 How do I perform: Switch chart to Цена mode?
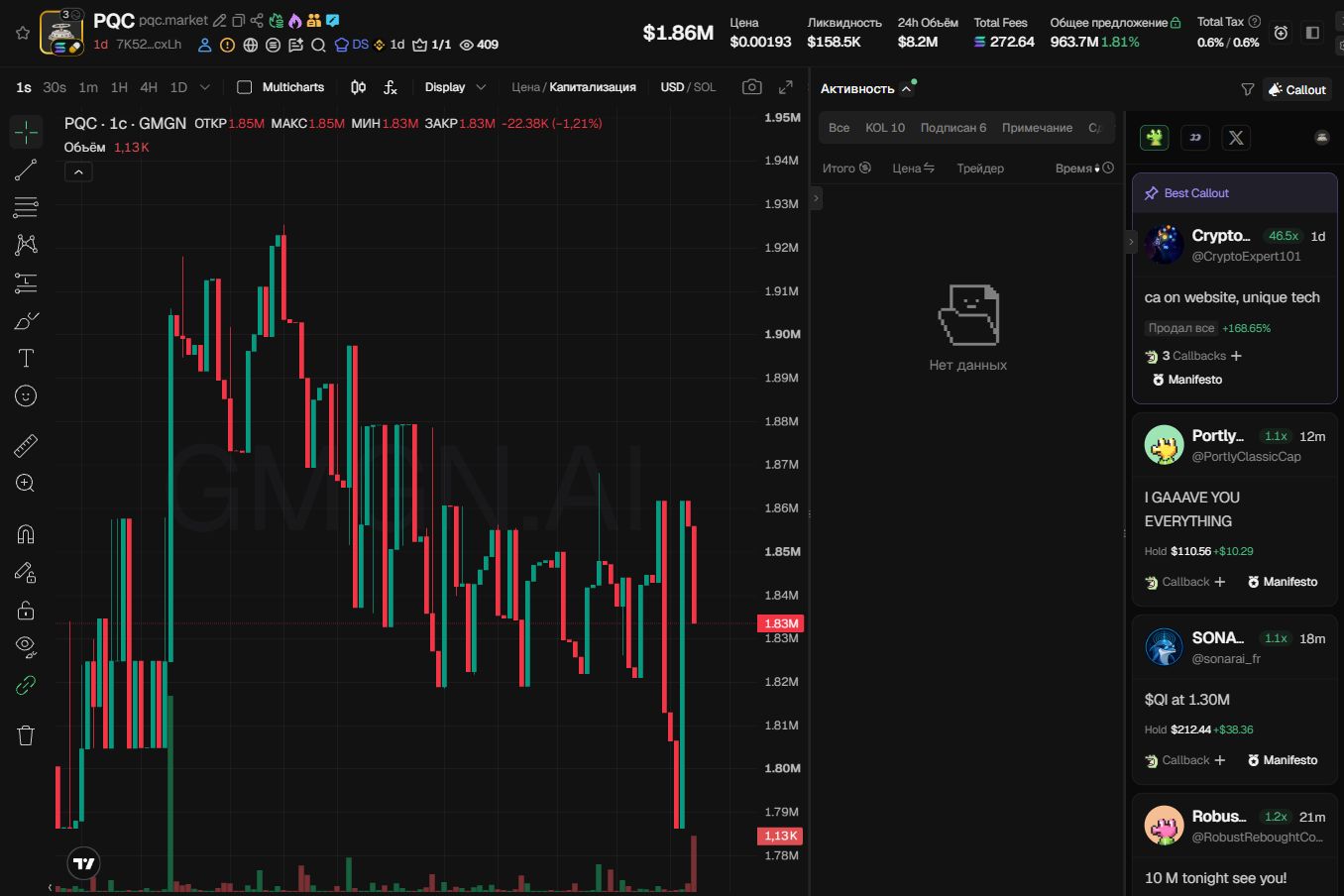525,87
